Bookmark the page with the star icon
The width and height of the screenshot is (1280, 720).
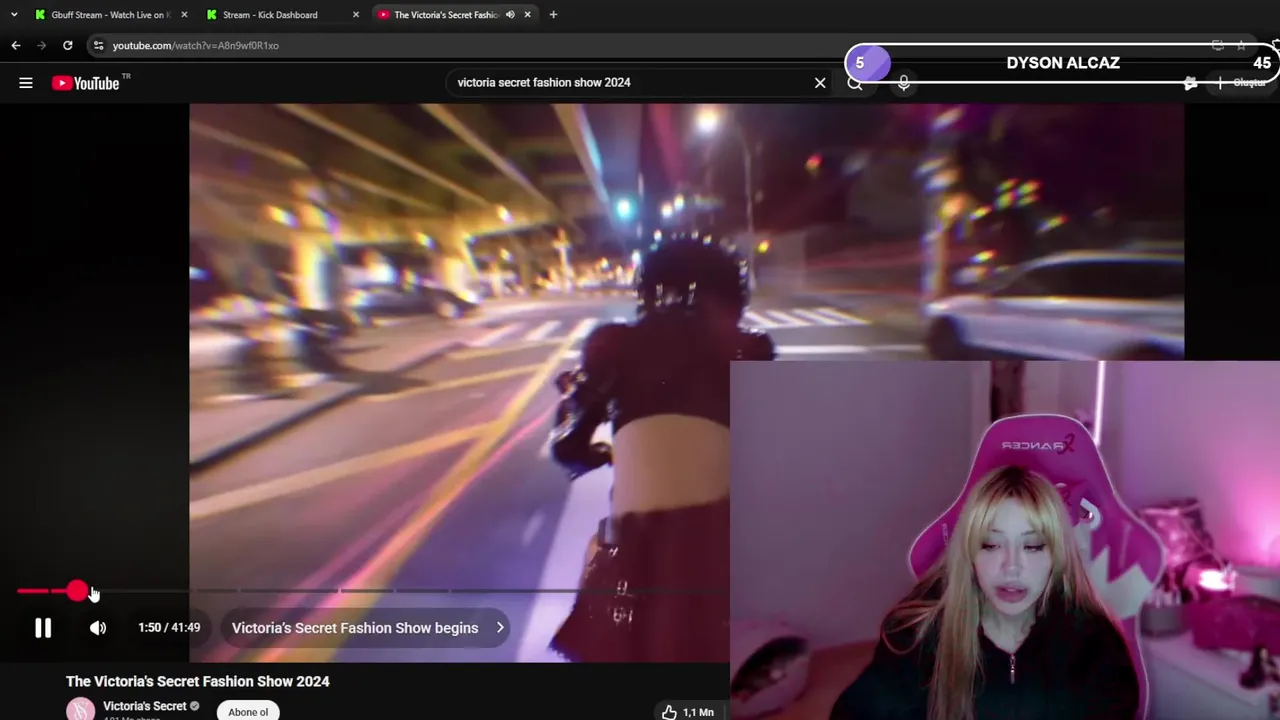coord(1241,45)
